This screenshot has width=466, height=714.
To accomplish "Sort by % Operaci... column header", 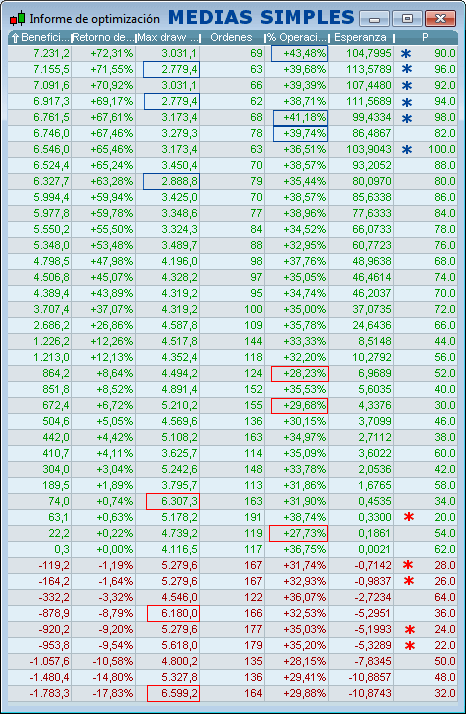I will tap(297, 37).
